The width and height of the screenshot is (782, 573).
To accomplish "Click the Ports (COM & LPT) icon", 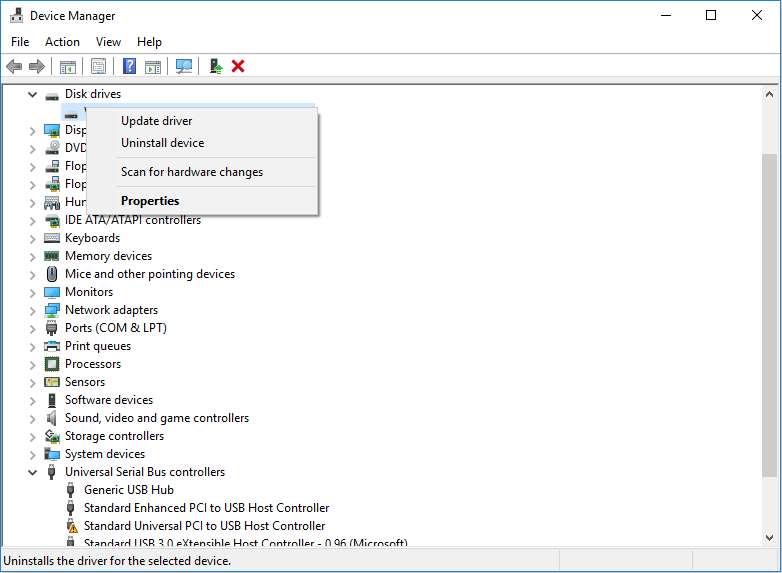I will coord(52,328).
